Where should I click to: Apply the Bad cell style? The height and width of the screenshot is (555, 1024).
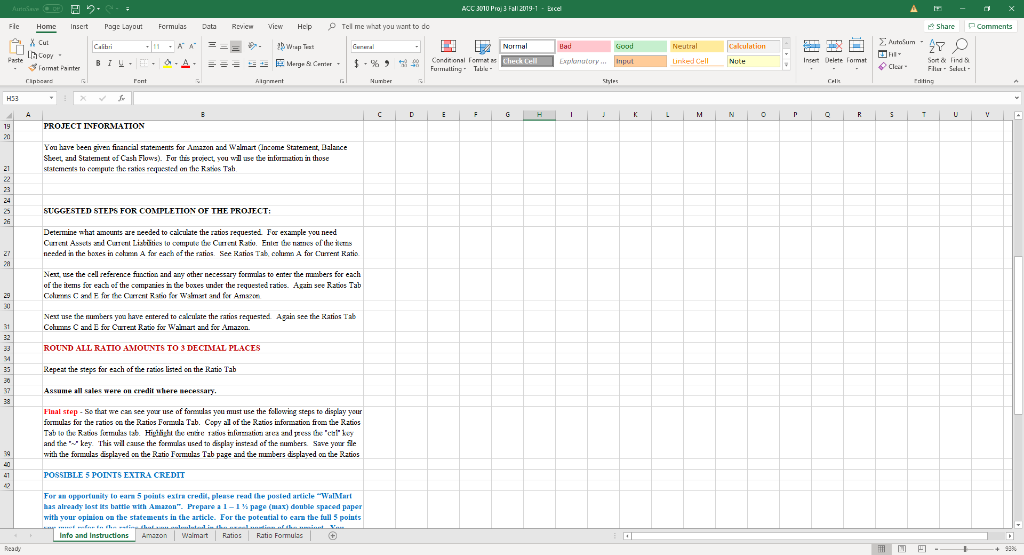pyautogui.click(x=583, y=46)
